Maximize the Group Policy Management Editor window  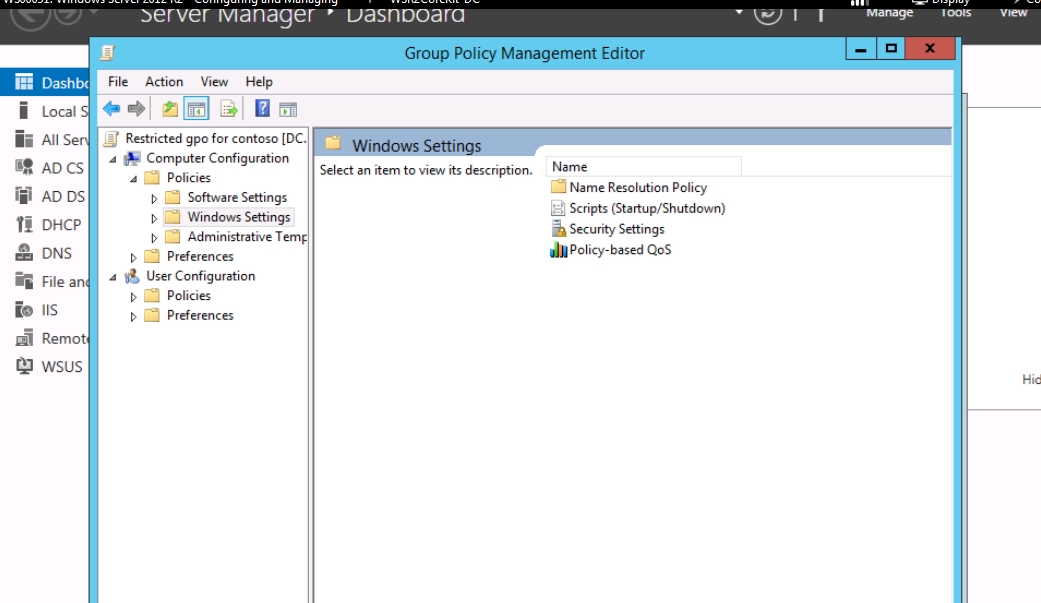(891, 48)
